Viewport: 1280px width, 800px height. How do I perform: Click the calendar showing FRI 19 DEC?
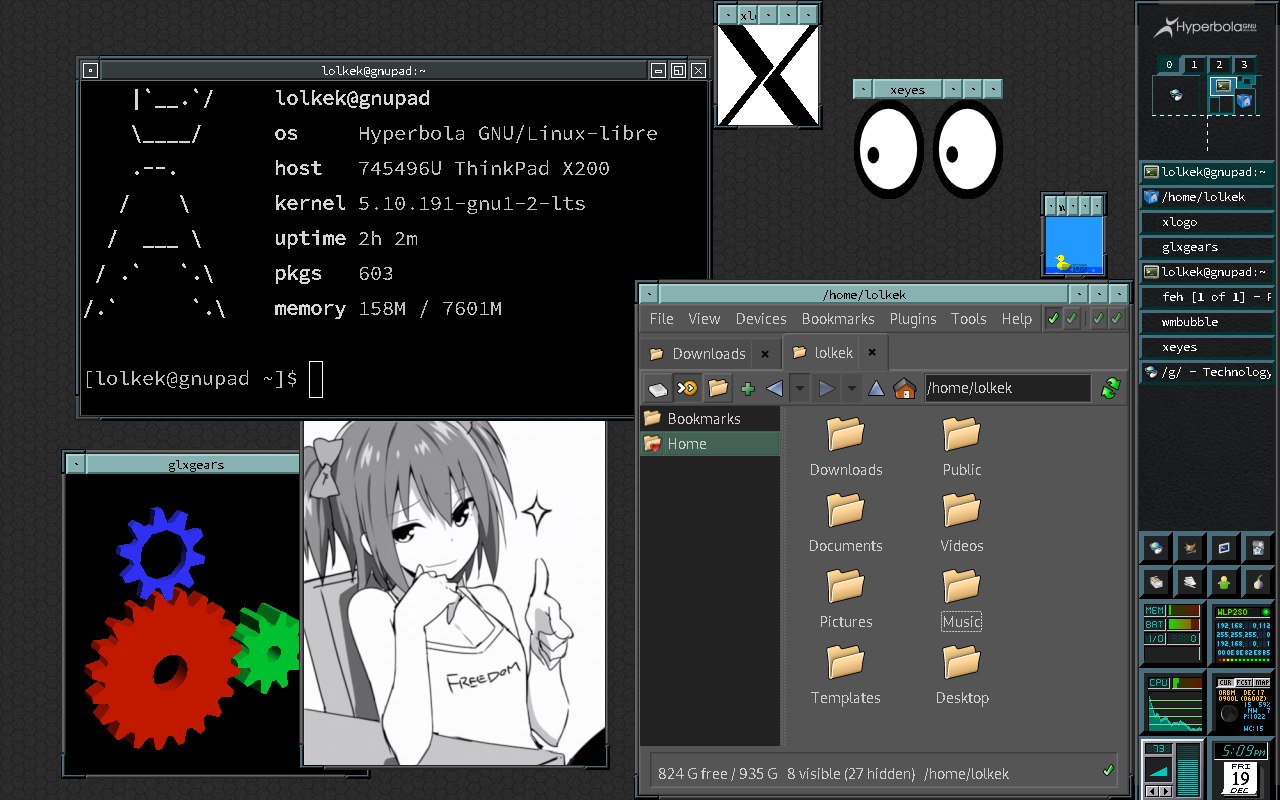click(1241, 778)
